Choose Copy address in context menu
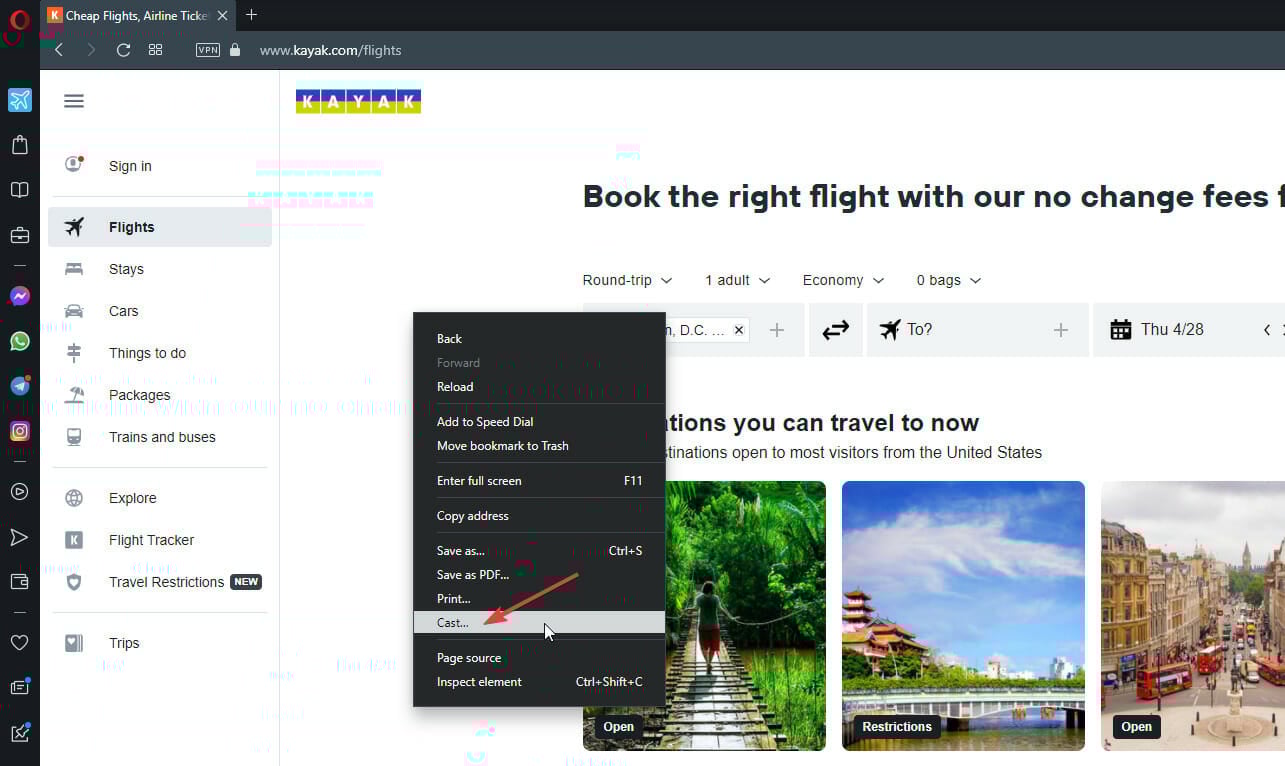The width and height of the screenshot is (1285, 766). [x=539, y=516]
